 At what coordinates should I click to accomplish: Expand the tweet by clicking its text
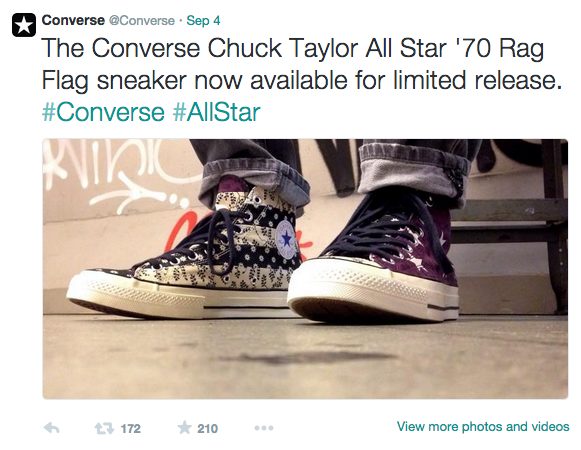(x=300, y=64)
